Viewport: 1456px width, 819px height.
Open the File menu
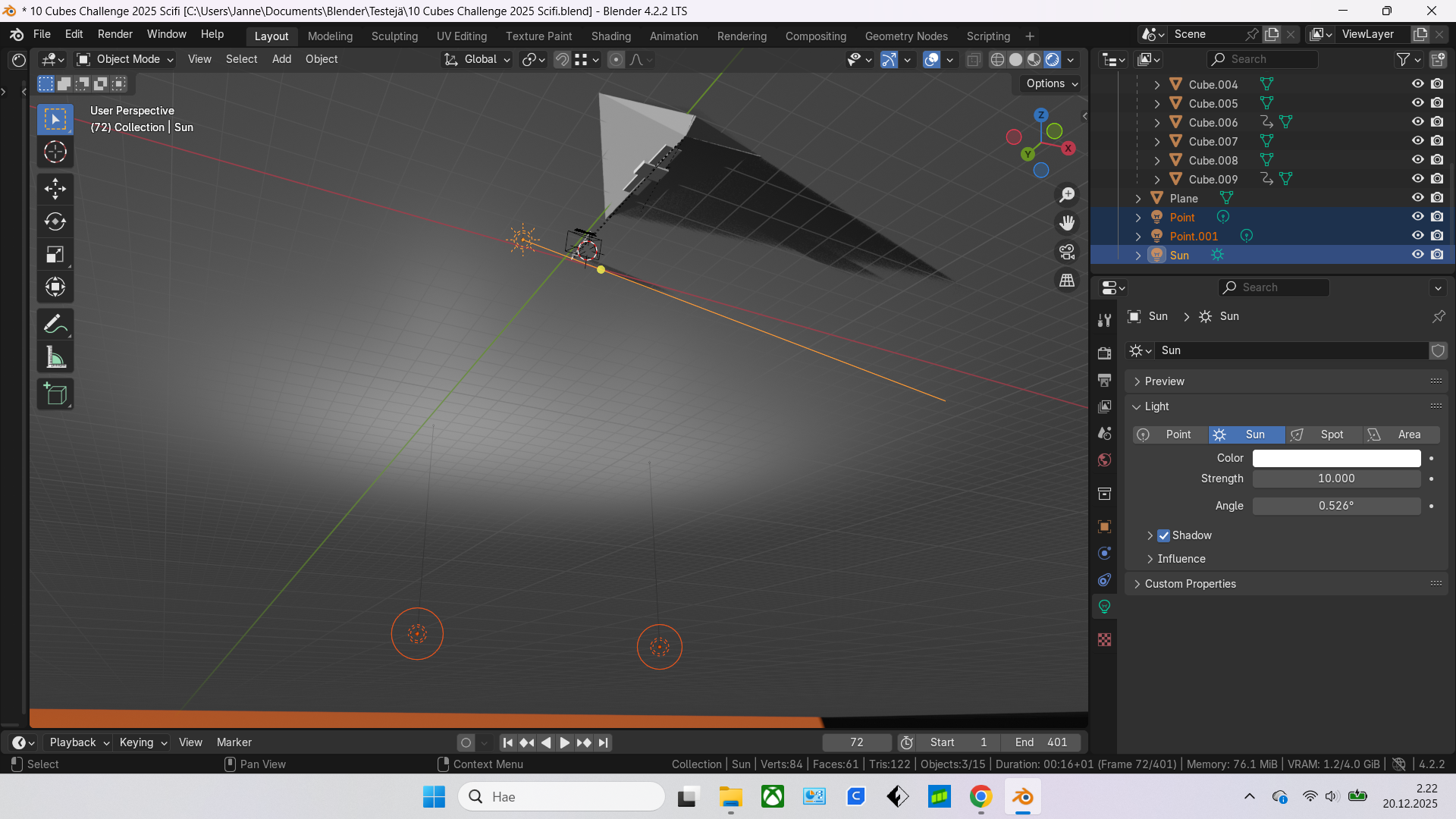(42, 34)
